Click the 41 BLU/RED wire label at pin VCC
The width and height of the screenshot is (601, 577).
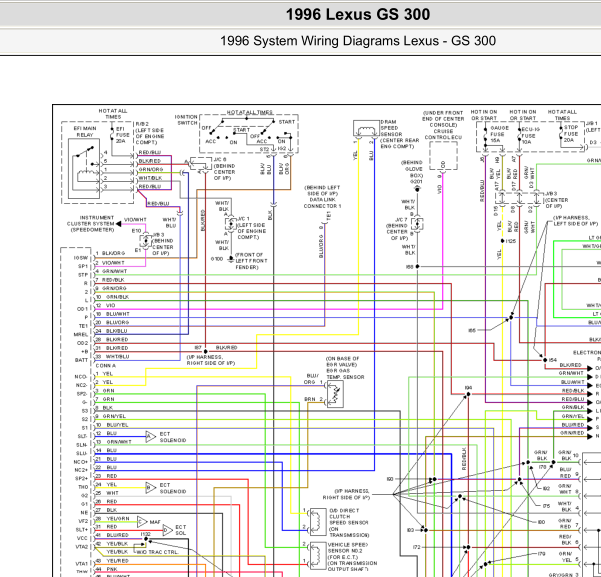112,535
